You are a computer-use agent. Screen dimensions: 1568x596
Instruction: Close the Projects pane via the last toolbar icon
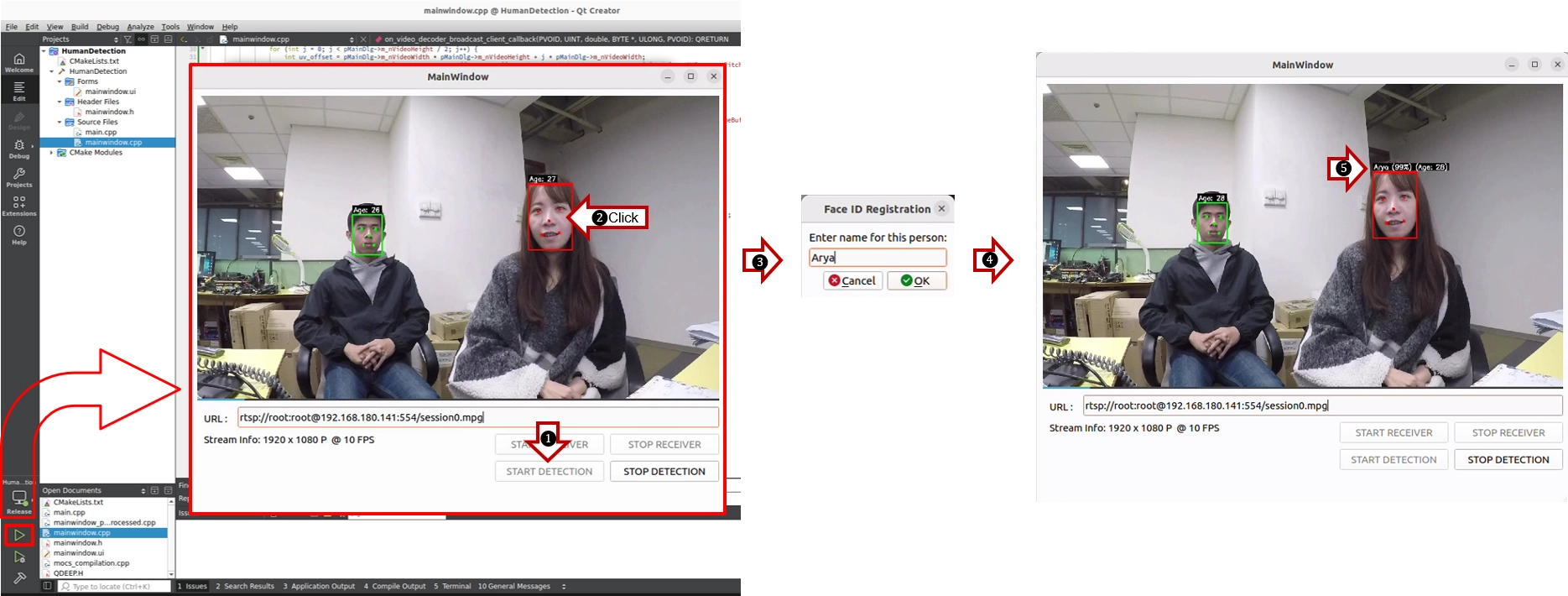coord(168,39)
